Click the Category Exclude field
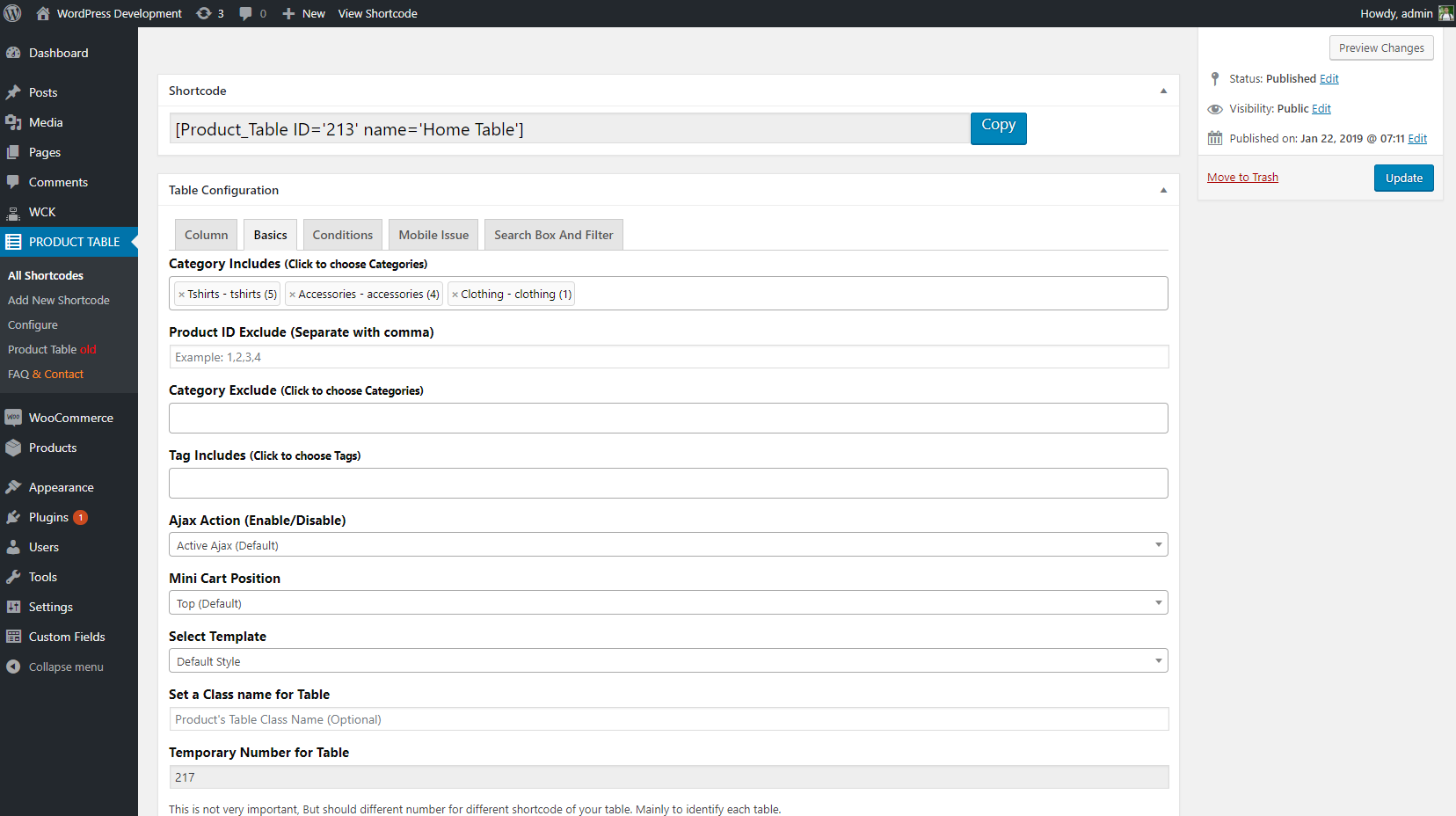This screenshot has width=1456, height=816. (668, 419)
